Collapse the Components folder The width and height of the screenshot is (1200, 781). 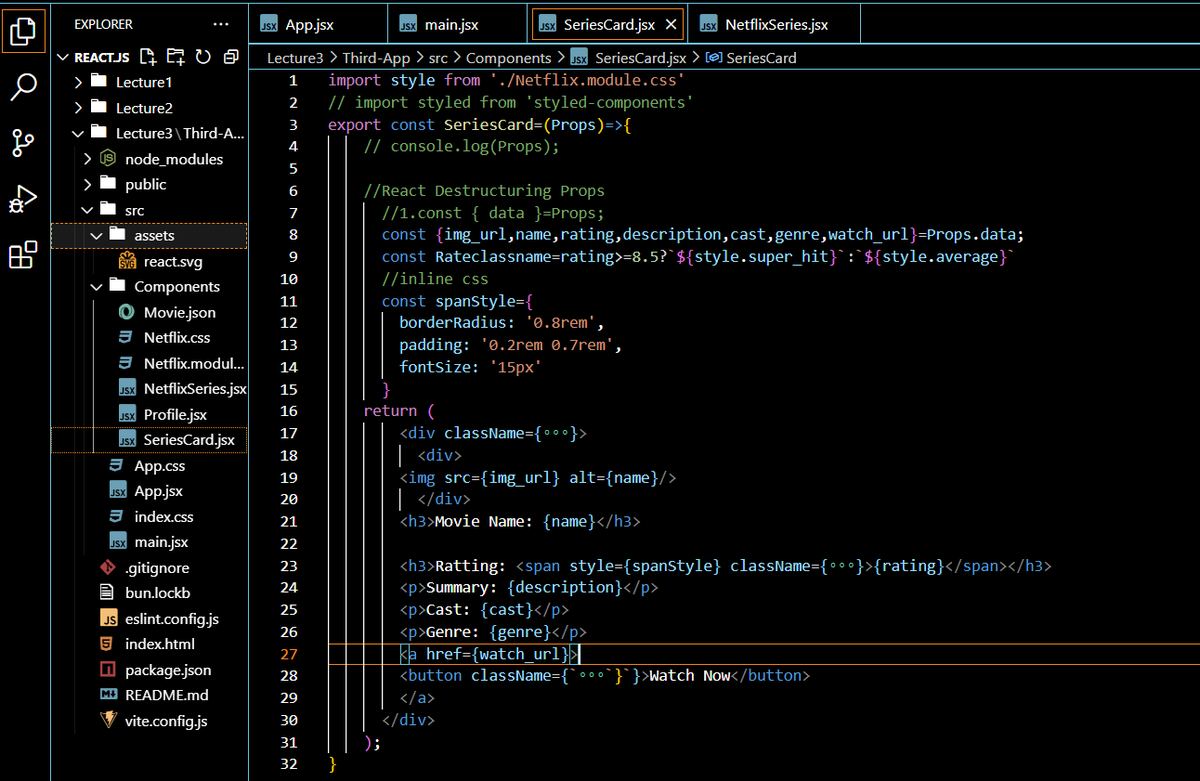(177, 286)
